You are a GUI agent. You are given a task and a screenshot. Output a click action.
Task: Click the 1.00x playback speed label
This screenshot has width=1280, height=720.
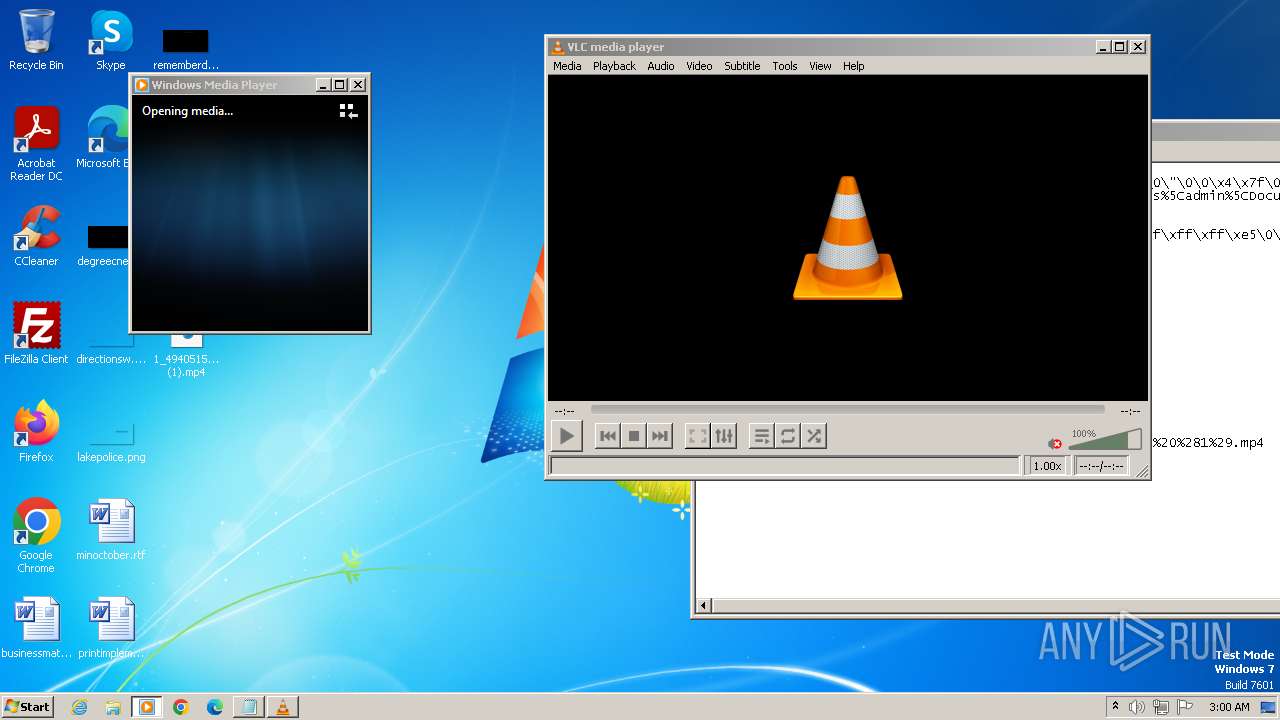pos(1047,466)
